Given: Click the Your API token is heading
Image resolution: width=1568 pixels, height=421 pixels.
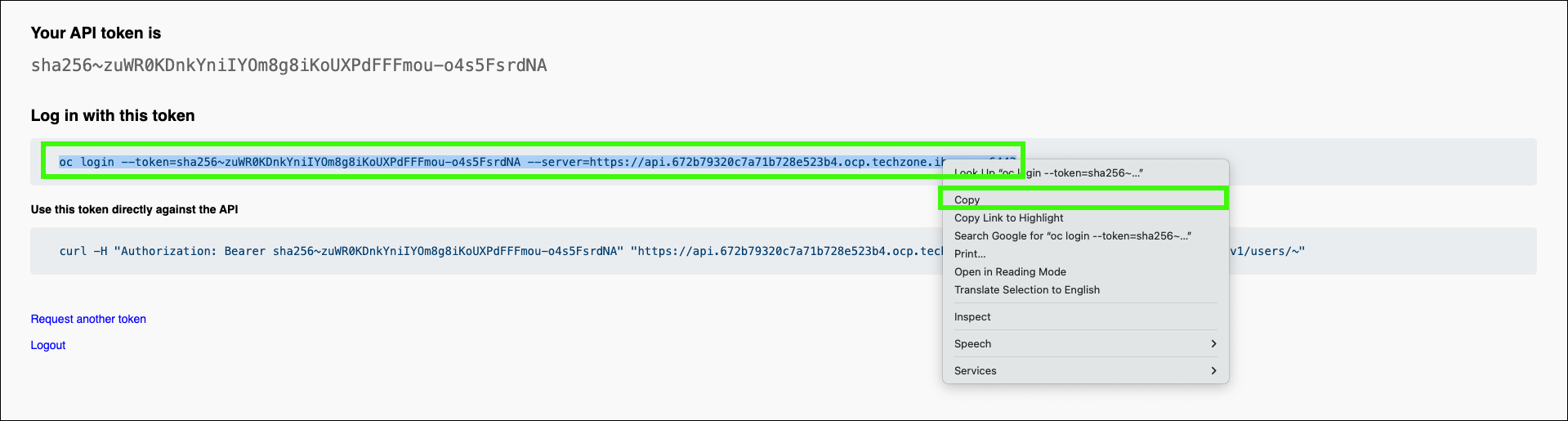Looking at the screenshot, I should pyautogui.click(x=96, y=33).
